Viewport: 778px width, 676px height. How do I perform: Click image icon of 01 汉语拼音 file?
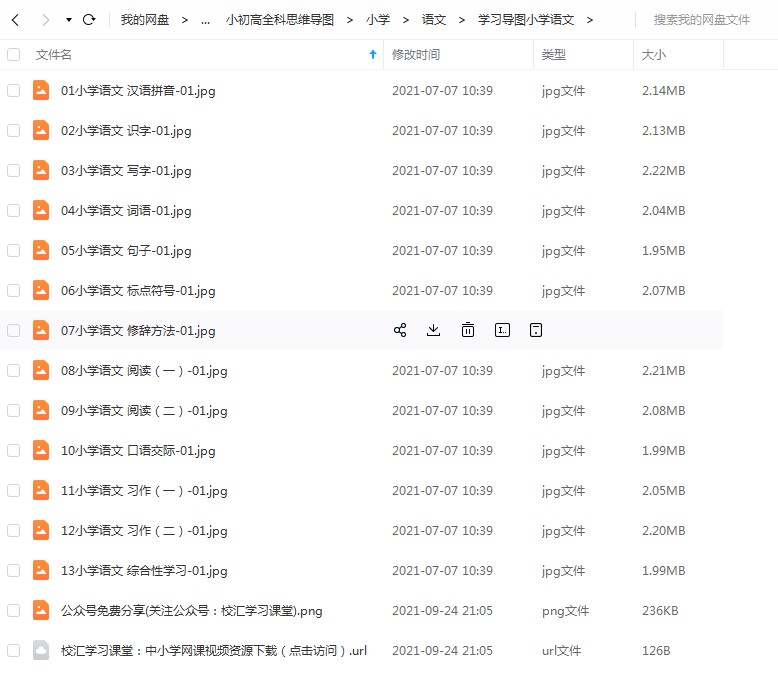(41, 90)
